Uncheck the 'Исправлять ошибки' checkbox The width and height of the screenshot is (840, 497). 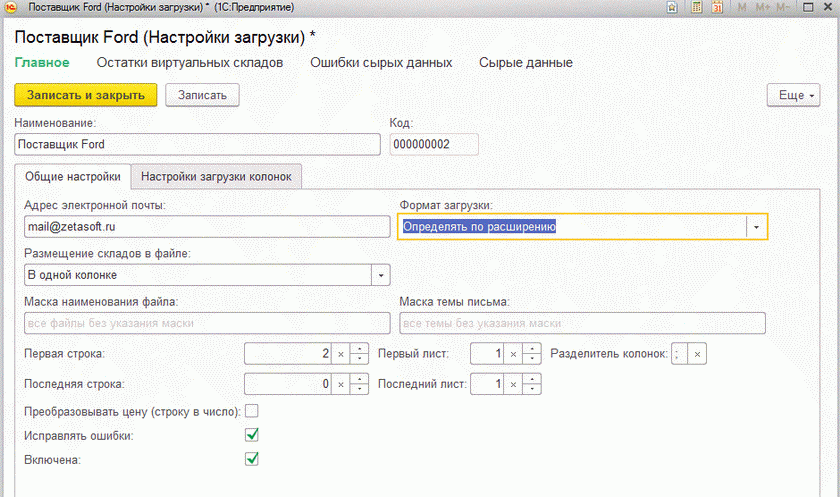[252, 435]
